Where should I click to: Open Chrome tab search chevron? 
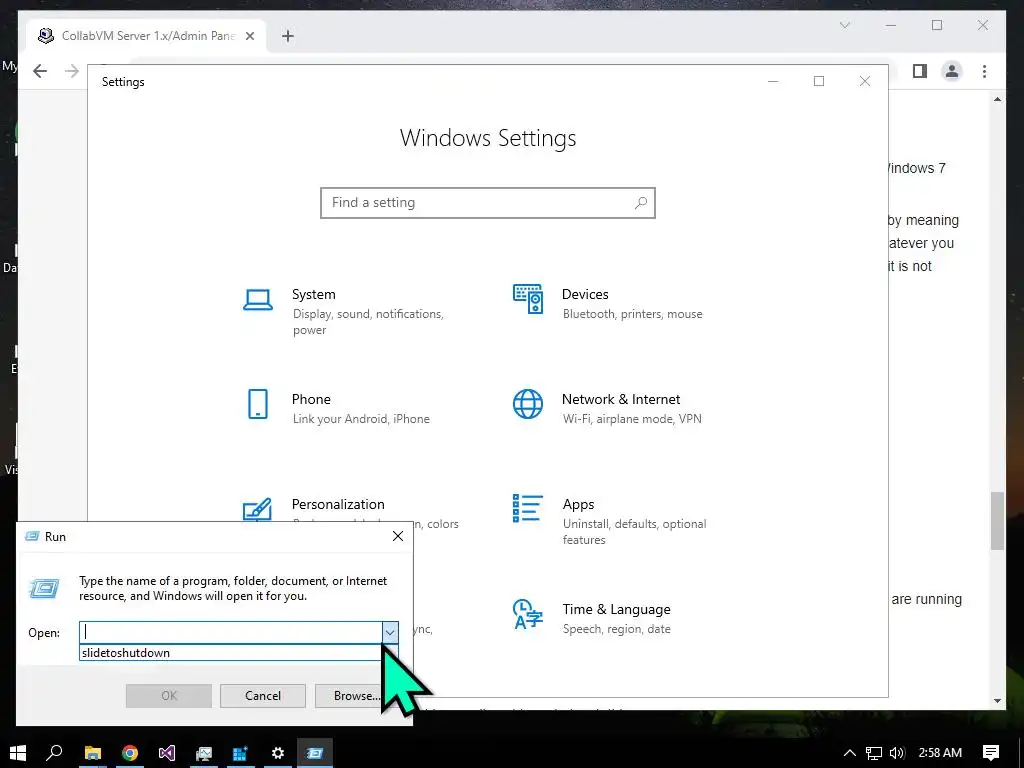(844, 25)
